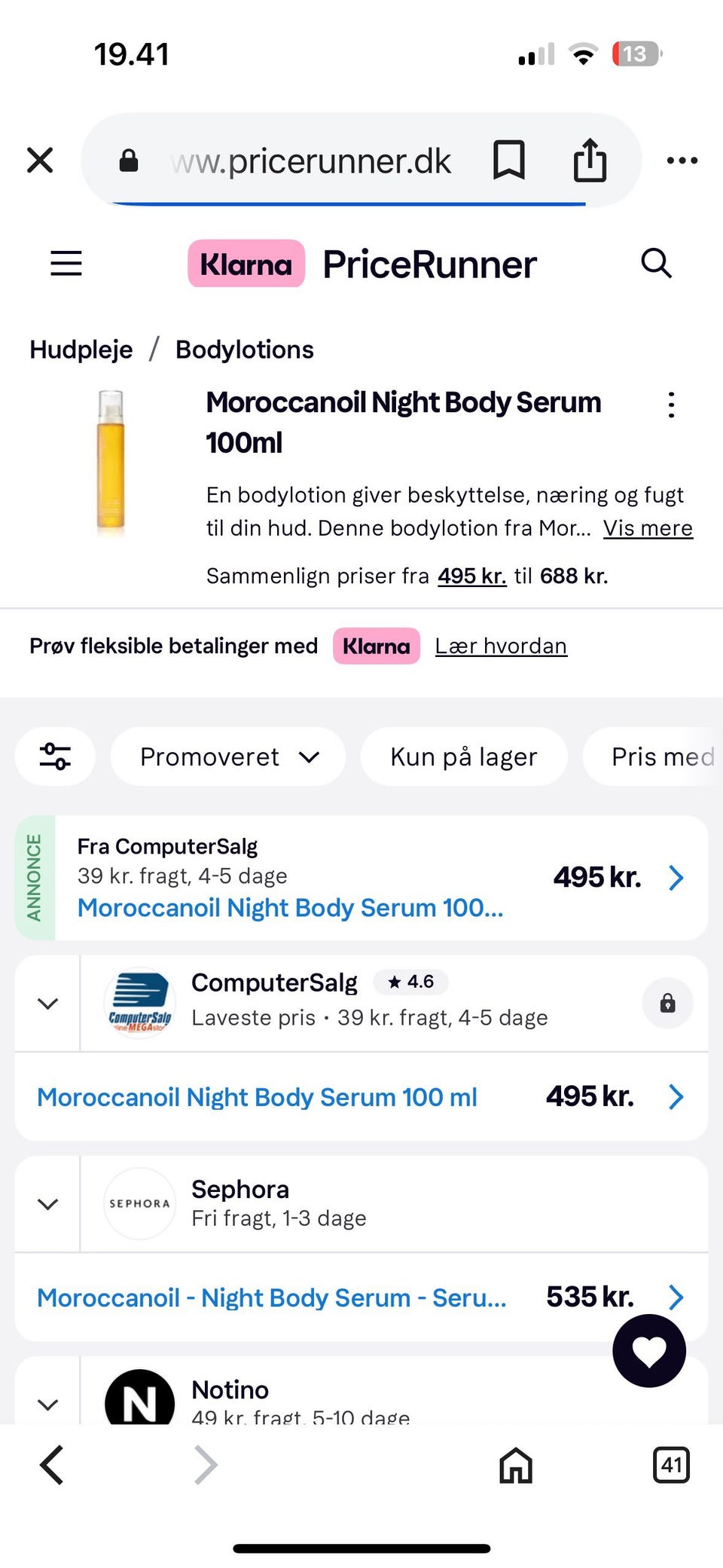Go to browser home page

click(516, 1466)
